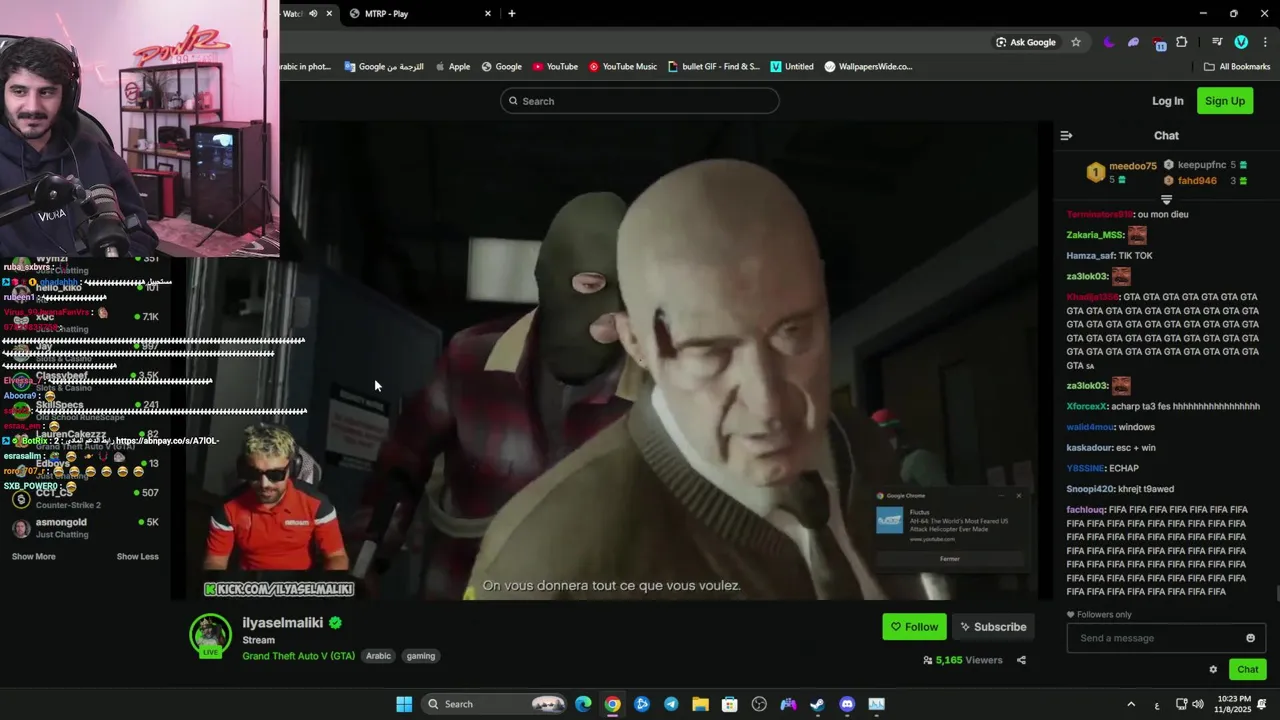Open the WallpapersWide bookmark
This screenshot has width=1280, height=720.
(868, 67)
